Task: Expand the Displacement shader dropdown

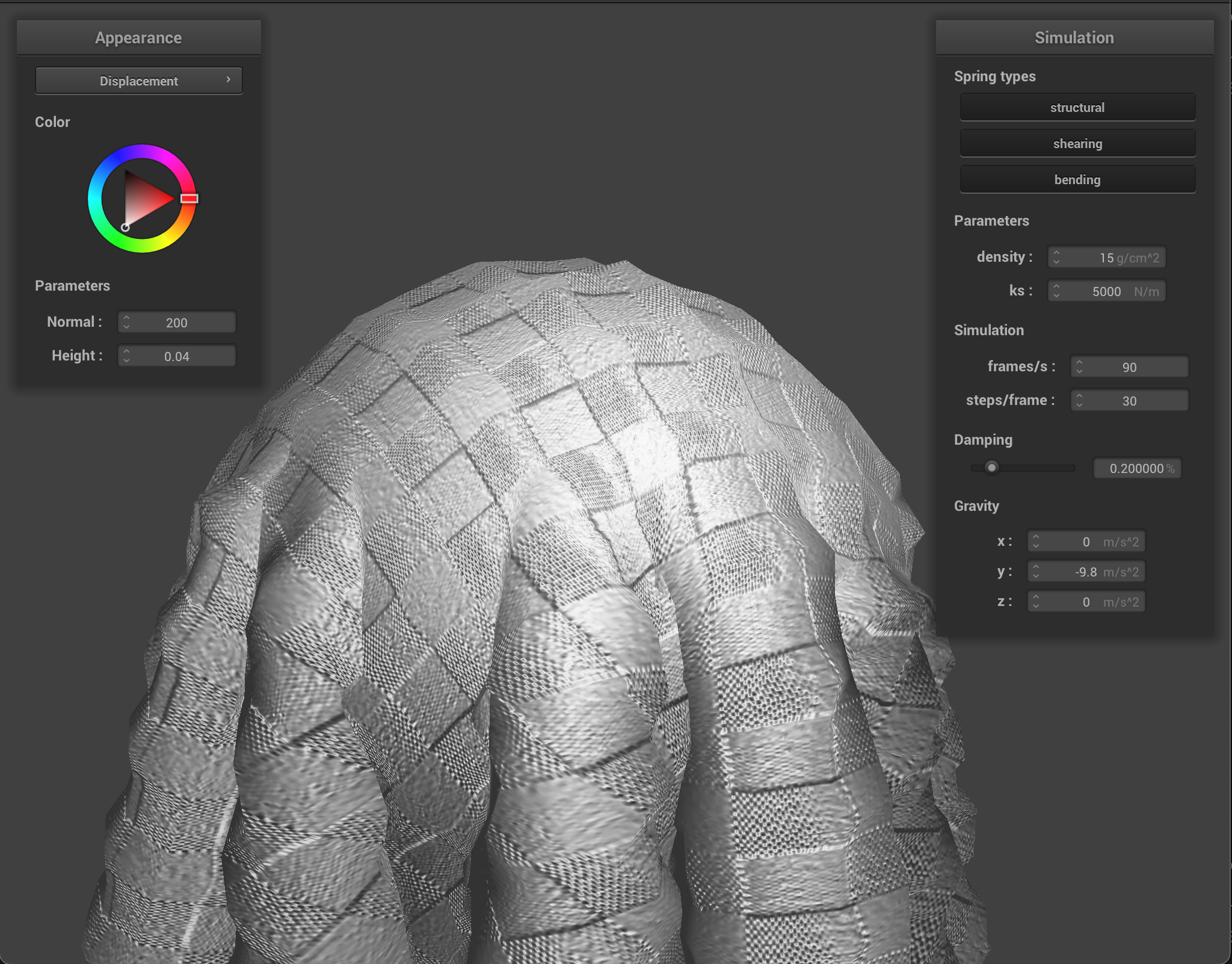Action: point(138,80)
